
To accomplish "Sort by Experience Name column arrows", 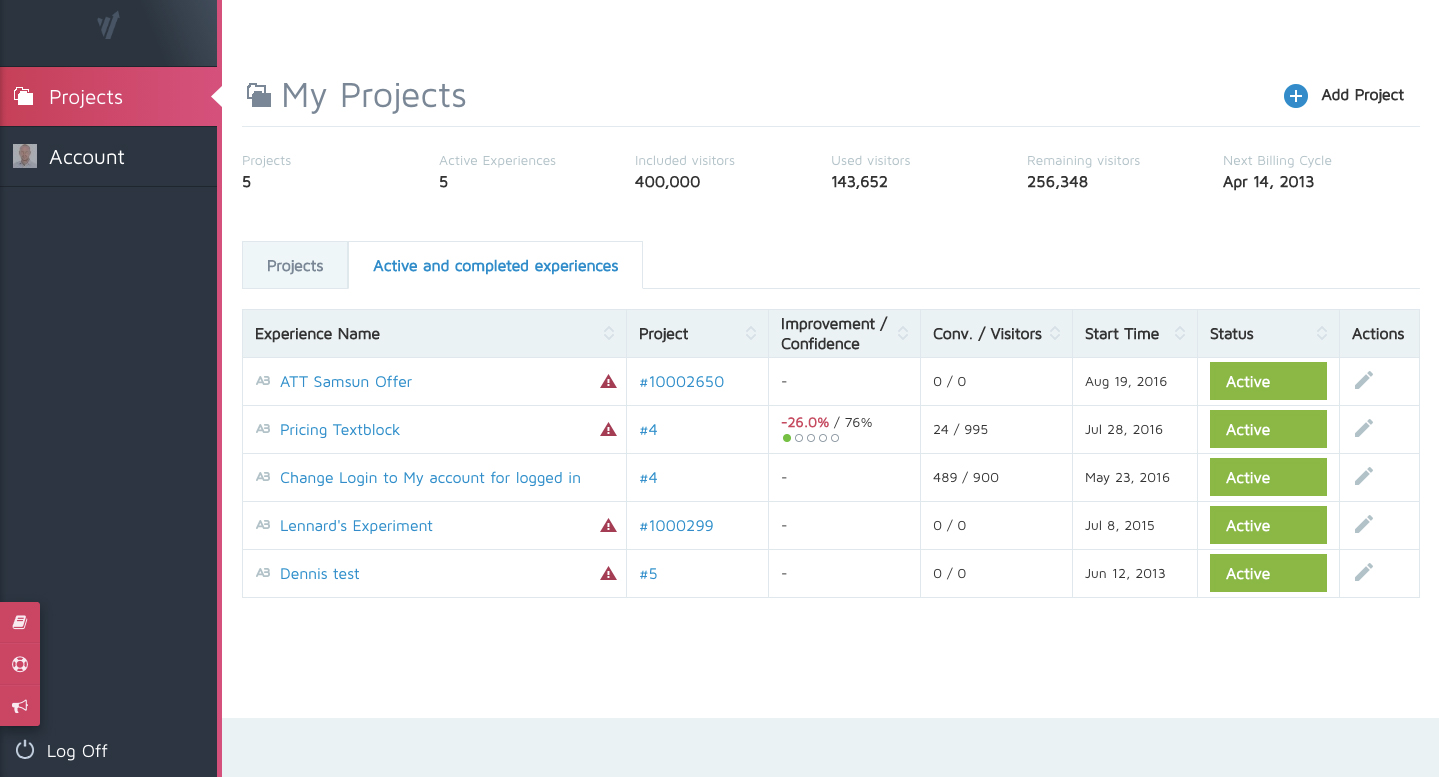I will (609, 333).
